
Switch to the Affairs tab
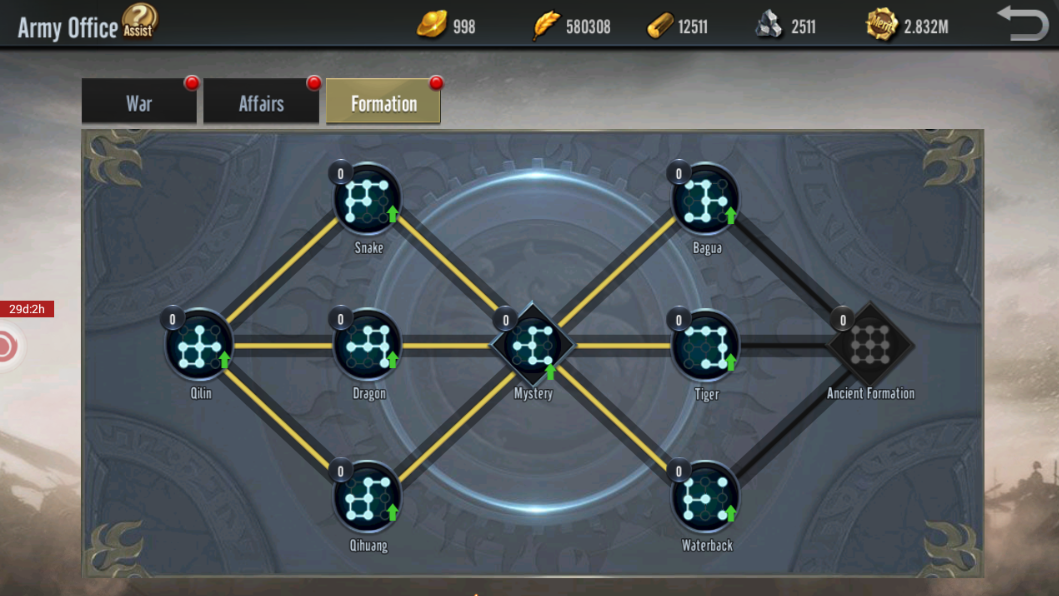[x=261, y=101]
